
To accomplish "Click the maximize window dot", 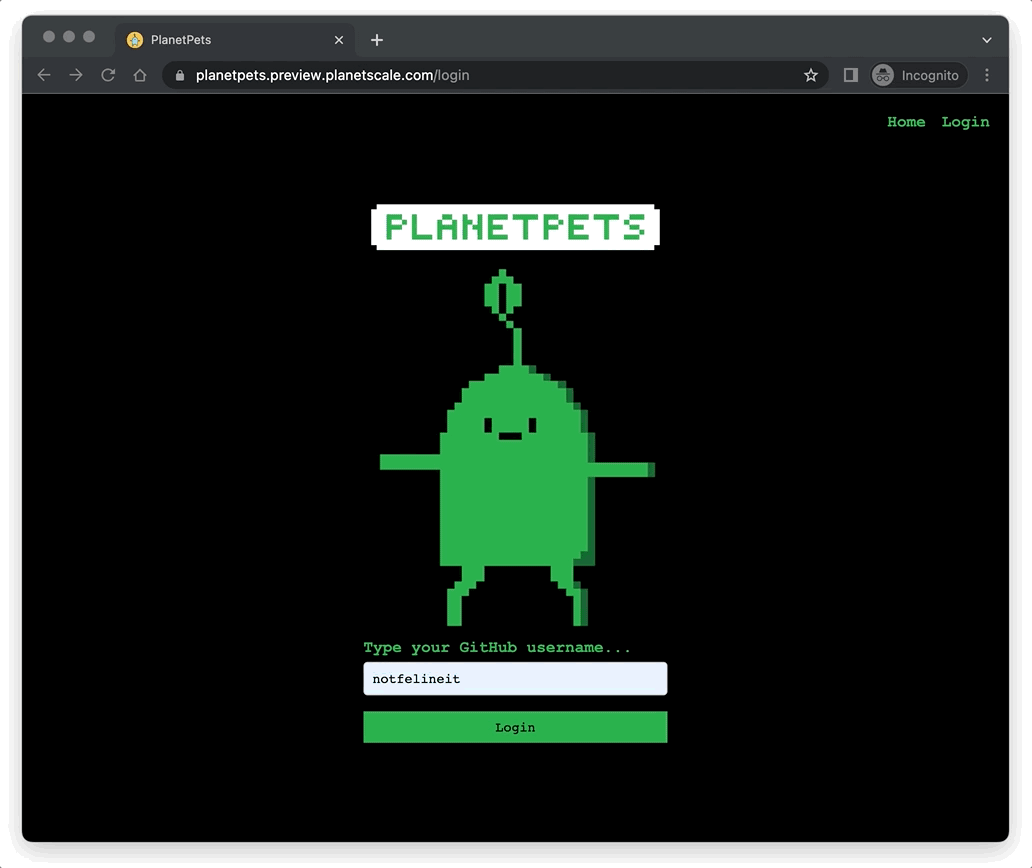I will 89,37.
